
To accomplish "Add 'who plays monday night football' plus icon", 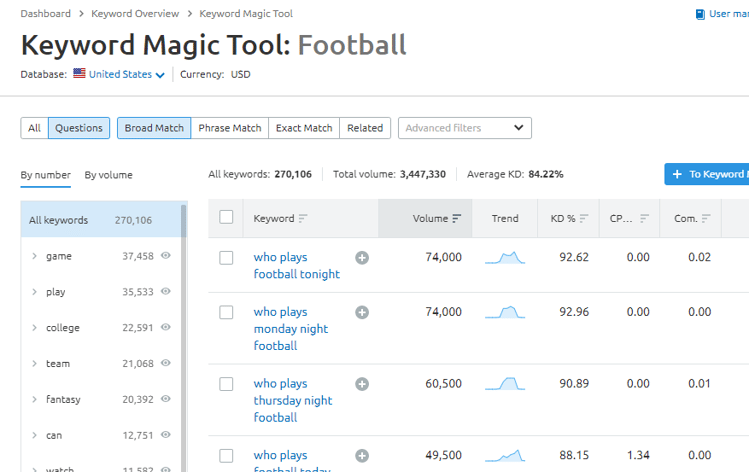I will tap(362, 312).
